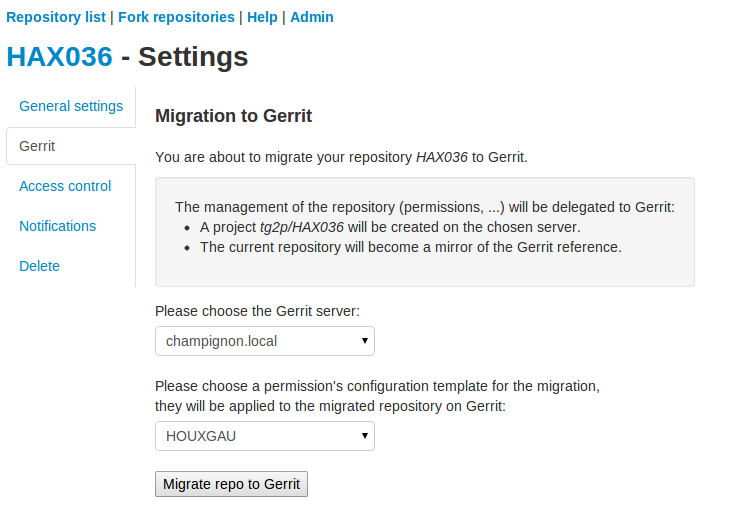This screenshot has height=513, width=735.
Task: Go to Fork repositories page
Action: click(x=176, y=17)
